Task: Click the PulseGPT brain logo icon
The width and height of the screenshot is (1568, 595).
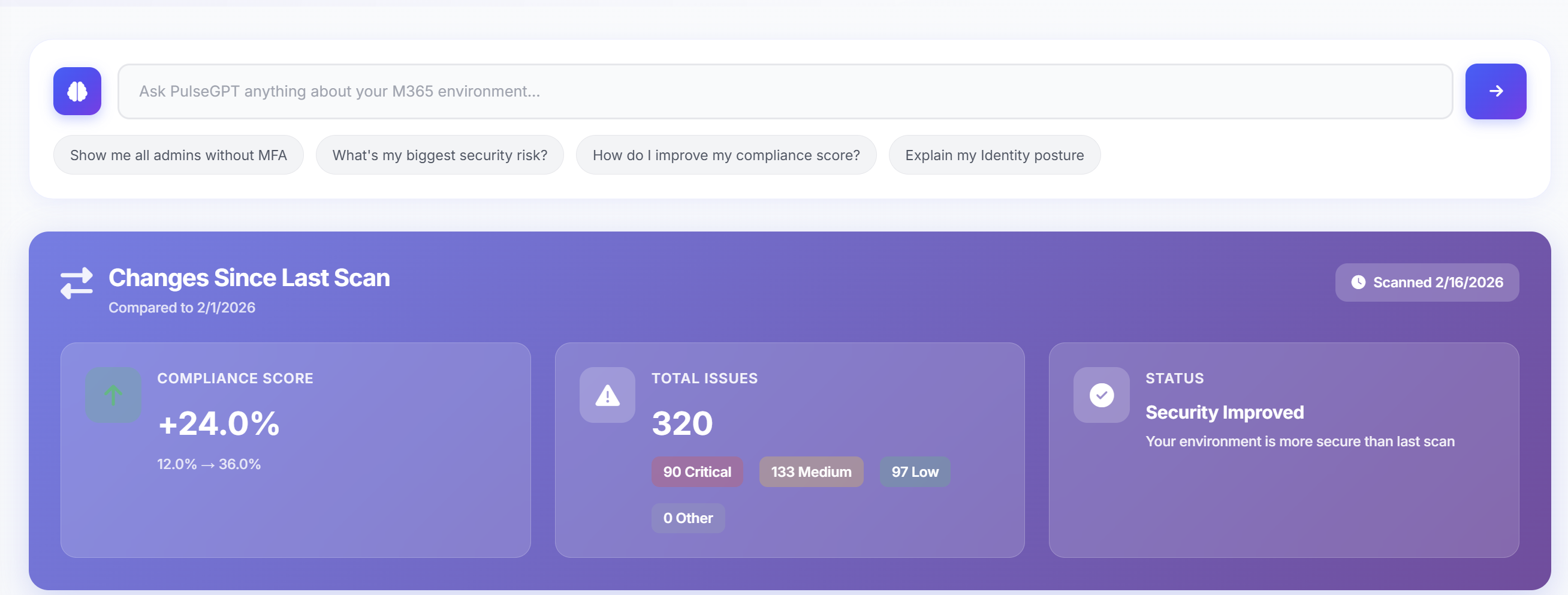Action: point(77,91)
